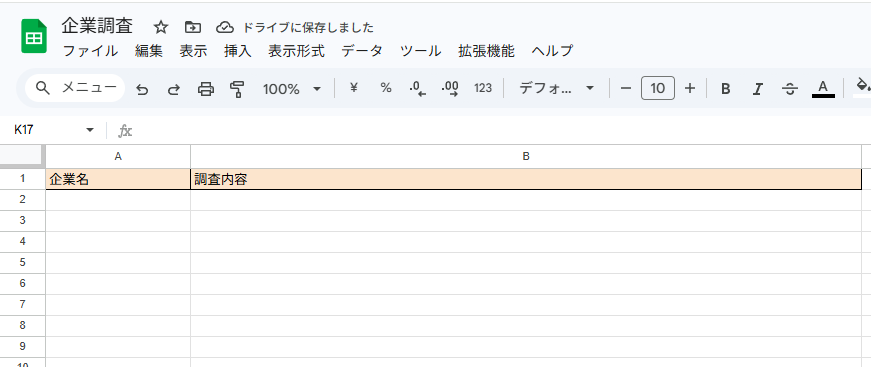Decrease decimal places
The height and width of the screenshot is (367, 871).
click(x=417, y=89)
